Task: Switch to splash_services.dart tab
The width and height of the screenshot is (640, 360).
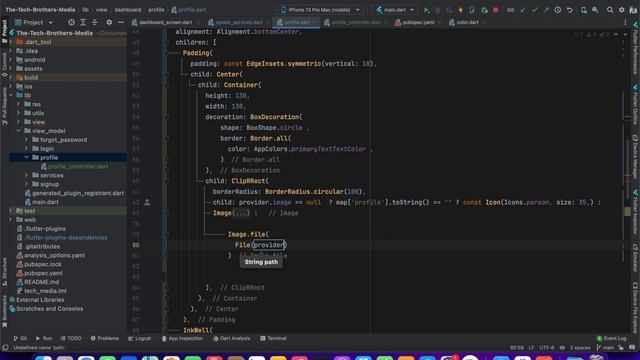Action: (x=238, y=22)
